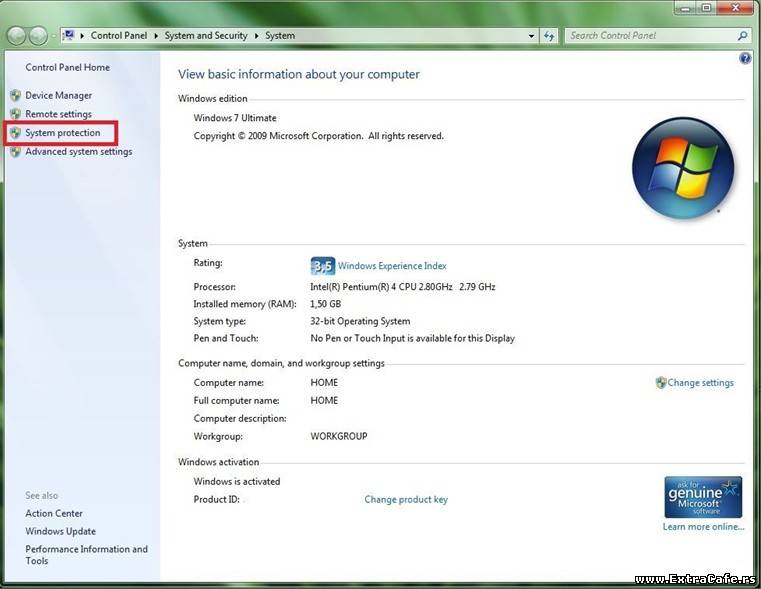
Task: Select Control Panel breadcrumb
Action: [x=119, y=35]
